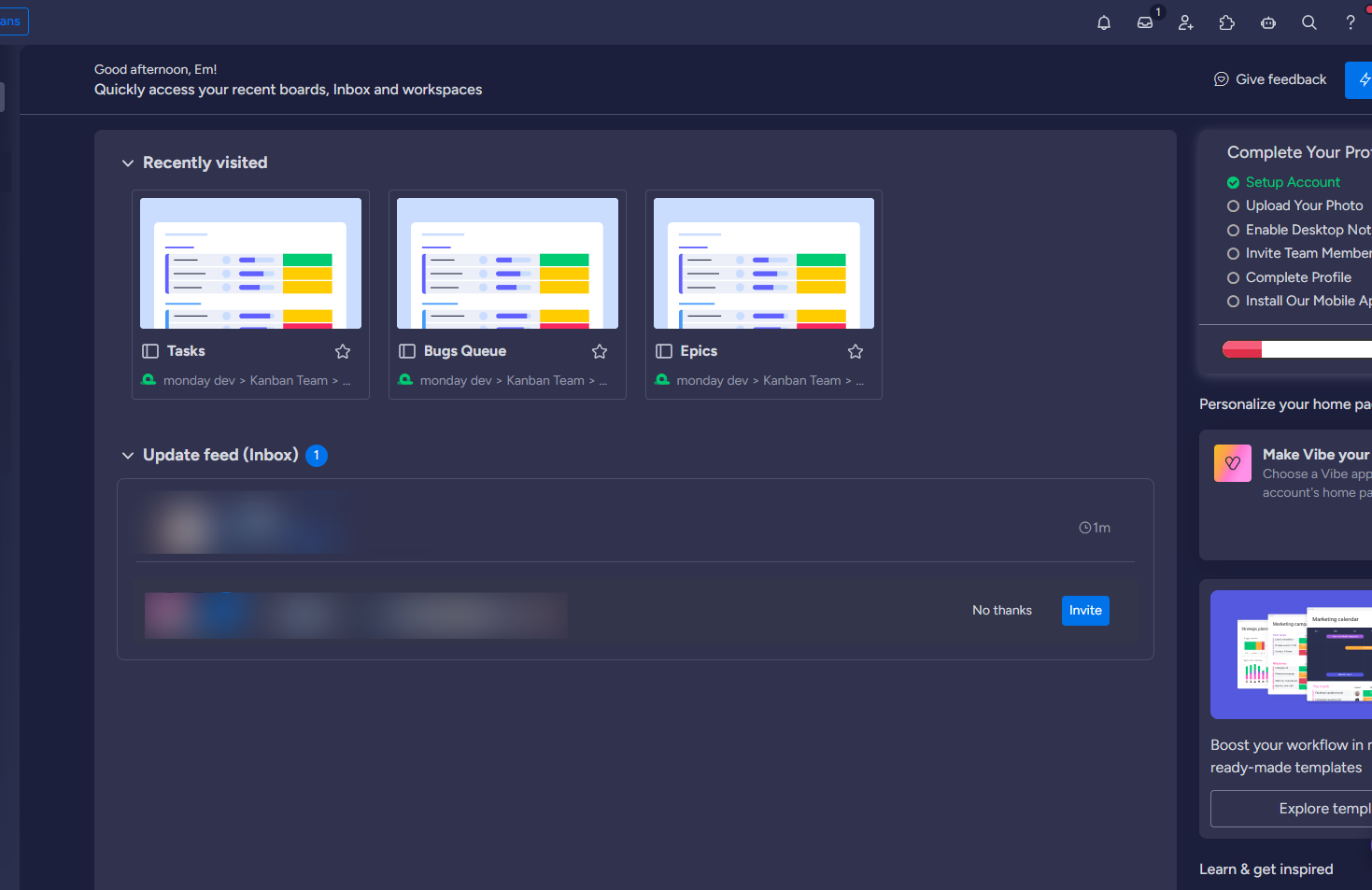
Task: Click the invite members icon
Action: coord(1186,22)
